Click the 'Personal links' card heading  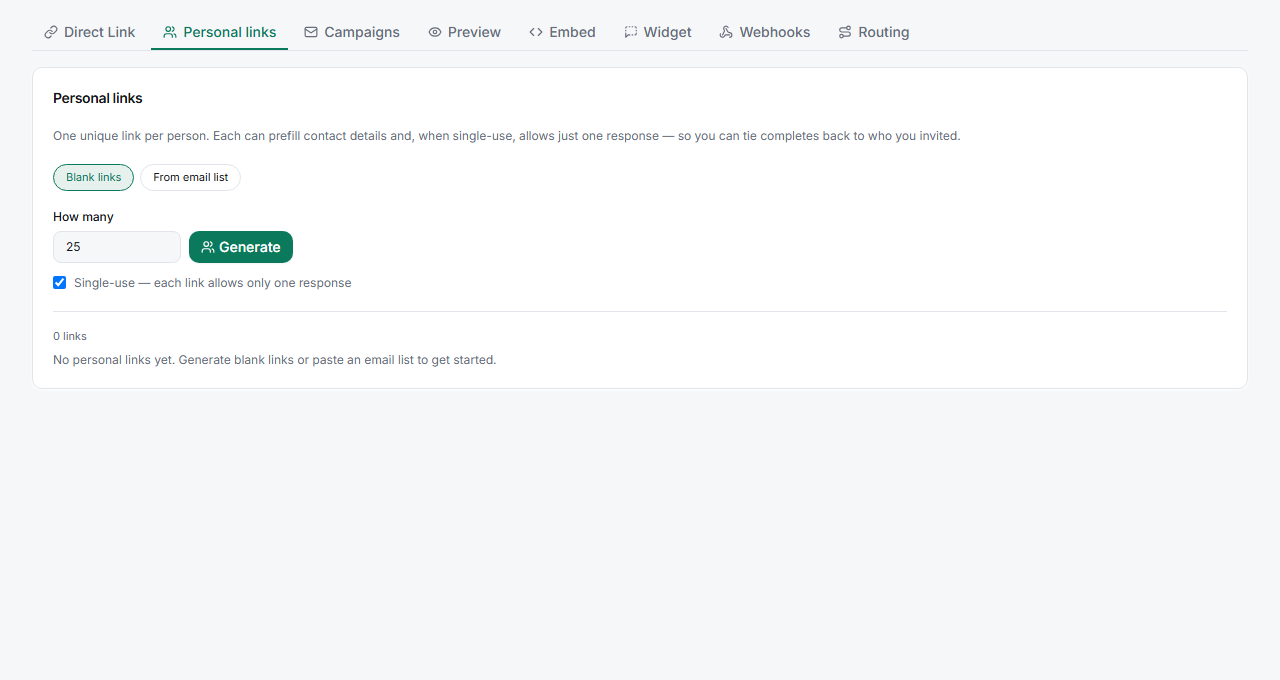coord(98,98)
